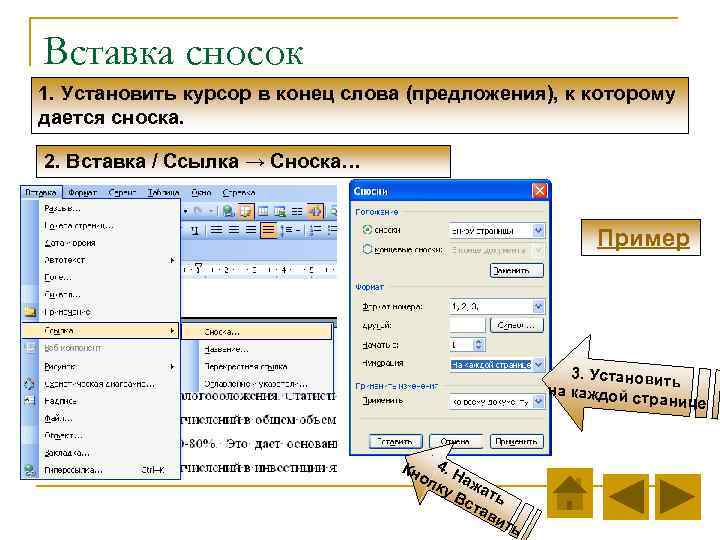Click the hyperlink globe icon in the toolbar
The image size is (720, 540).
pyautogui.click(x=228, y=211)
